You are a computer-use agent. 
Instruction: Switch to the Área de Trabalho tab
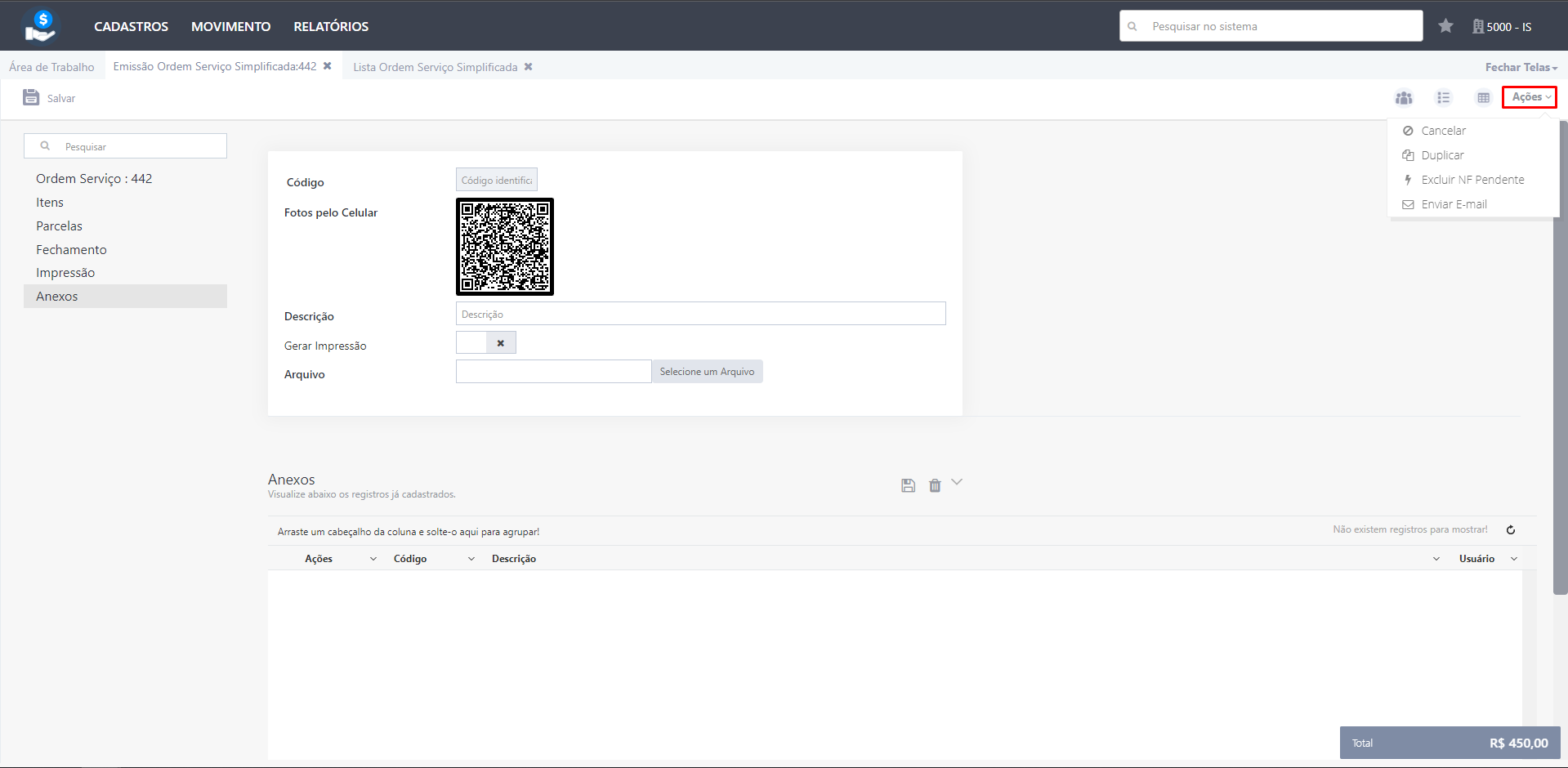[51, 67]
